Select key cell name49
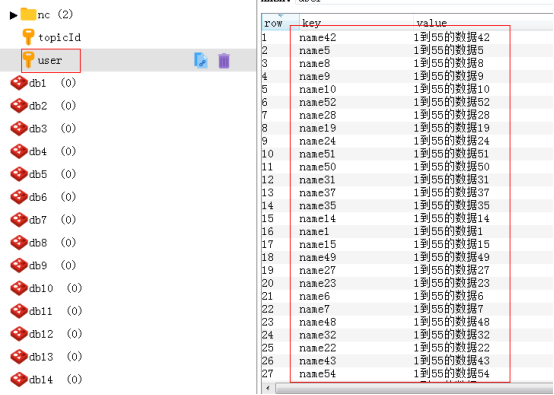The image size is (554, 395). (x=318, y=257)
